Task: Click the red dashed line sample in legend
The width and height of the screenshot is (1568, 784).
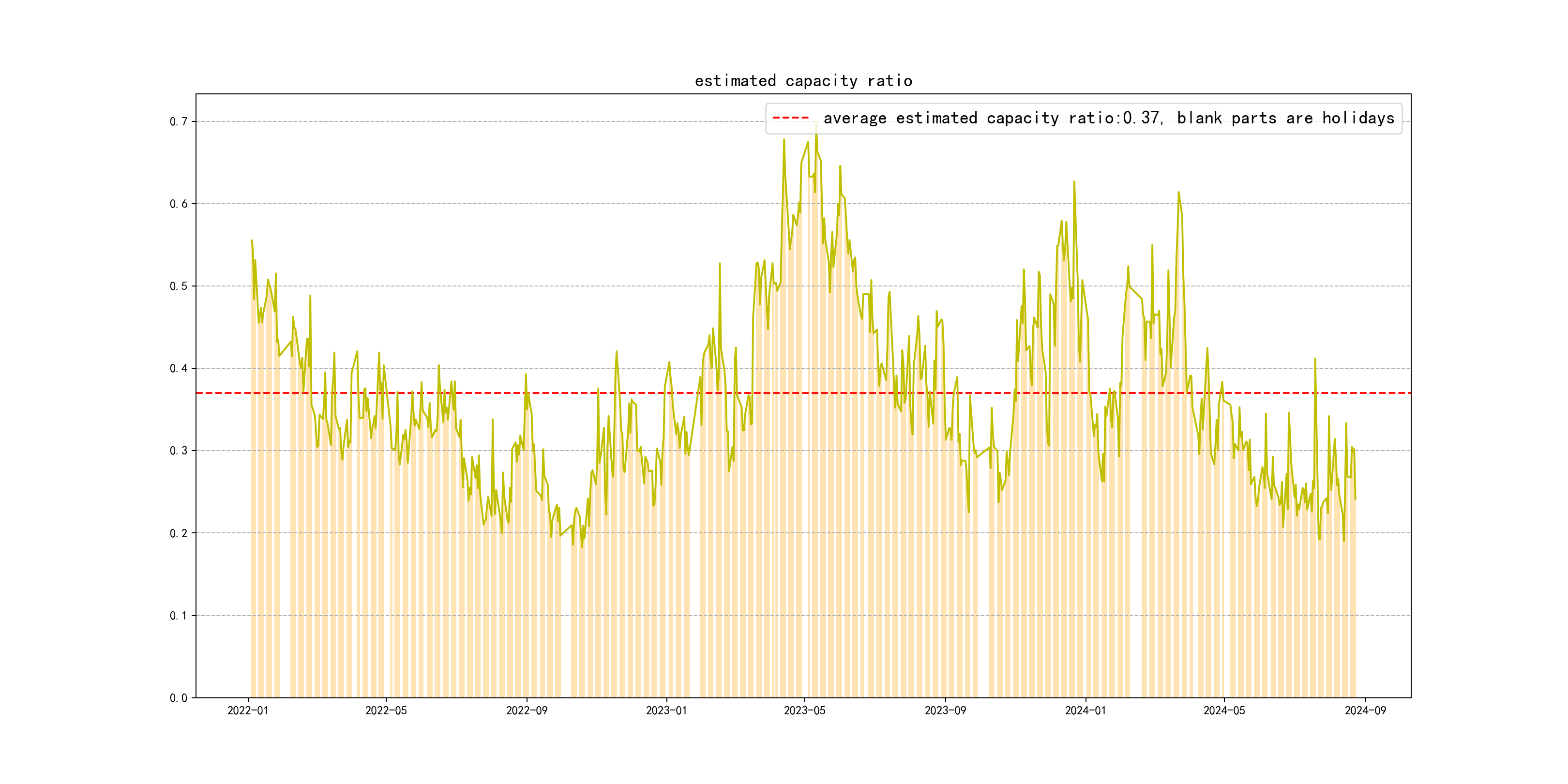Action: pyautogui.click(x=790, y=118)
